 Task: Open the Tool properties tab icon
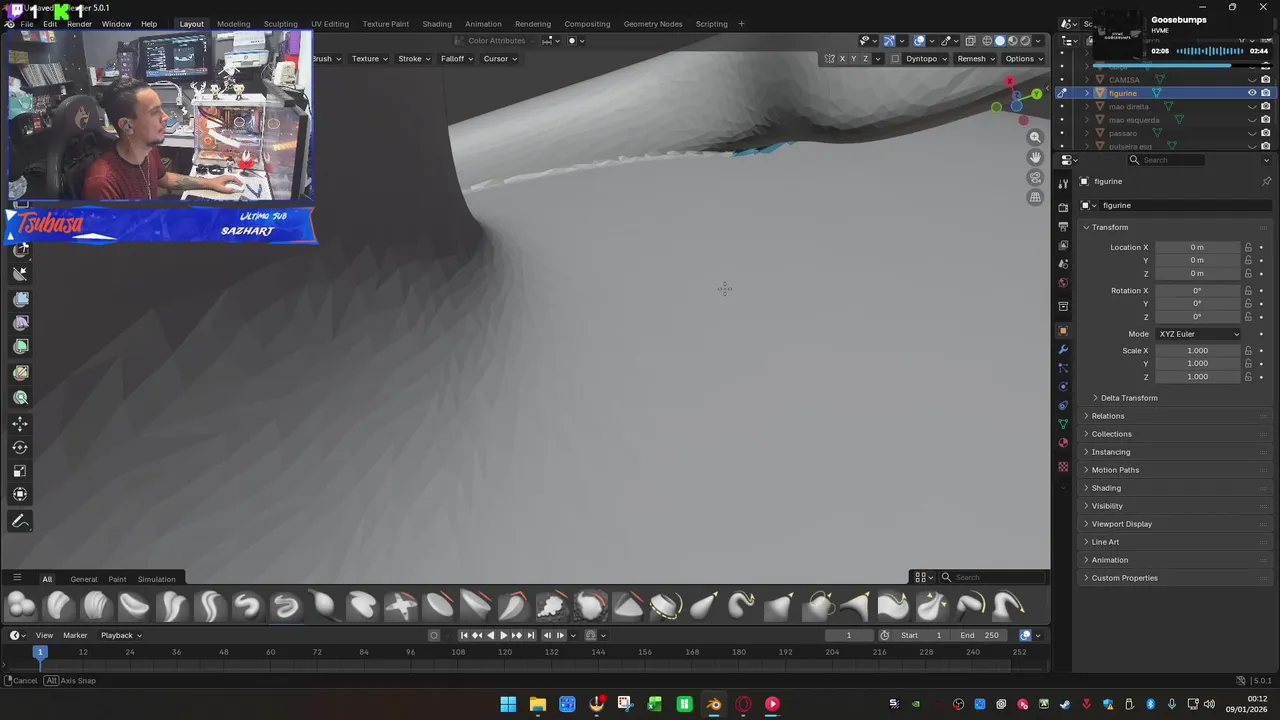click(x=1063, y=184)
